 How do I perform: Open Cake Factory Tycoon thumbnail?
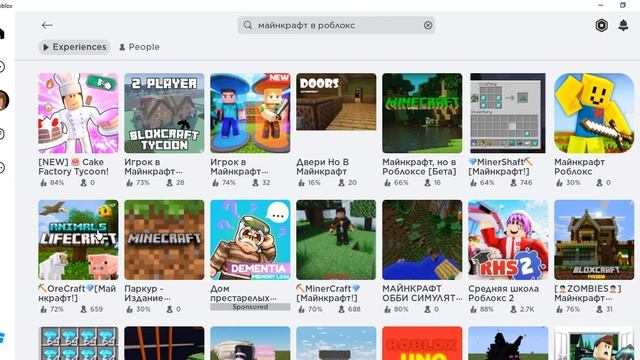[x=78, y=113]
